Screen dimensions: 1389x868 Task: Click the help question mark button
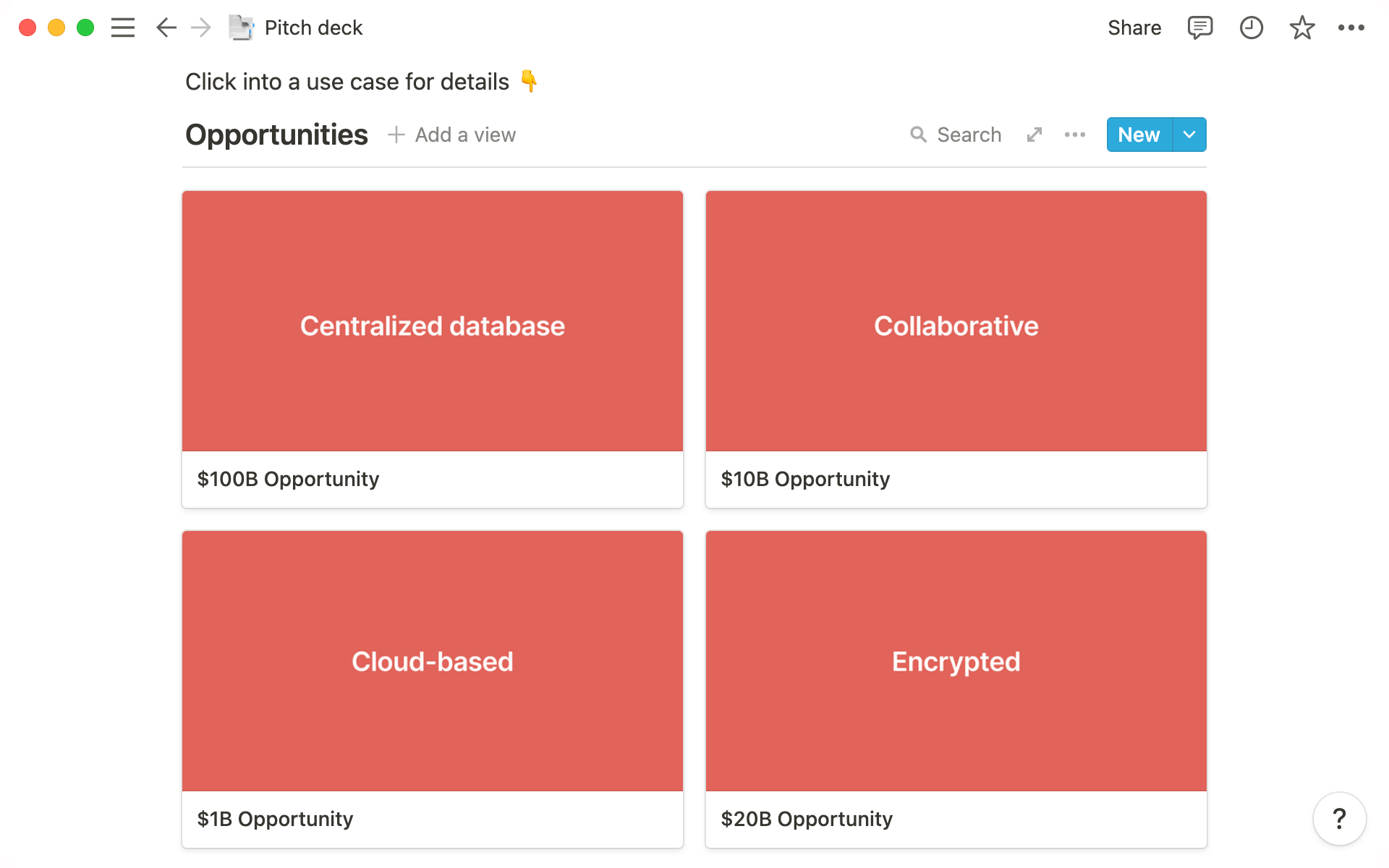(x=1339, y=819)
